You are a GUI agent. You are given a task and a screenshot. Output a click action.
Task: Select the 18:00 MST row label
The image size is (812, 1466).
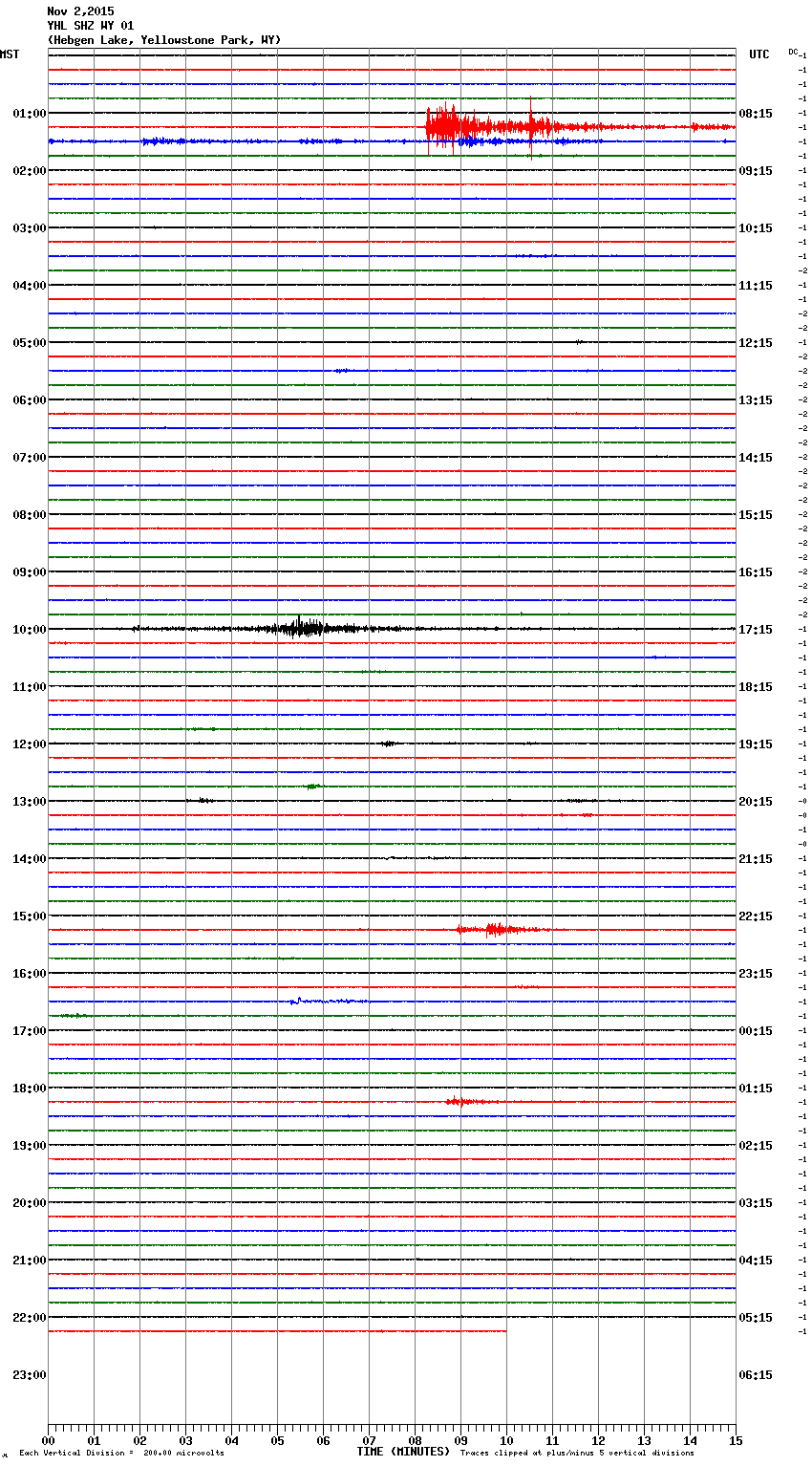30,1089
